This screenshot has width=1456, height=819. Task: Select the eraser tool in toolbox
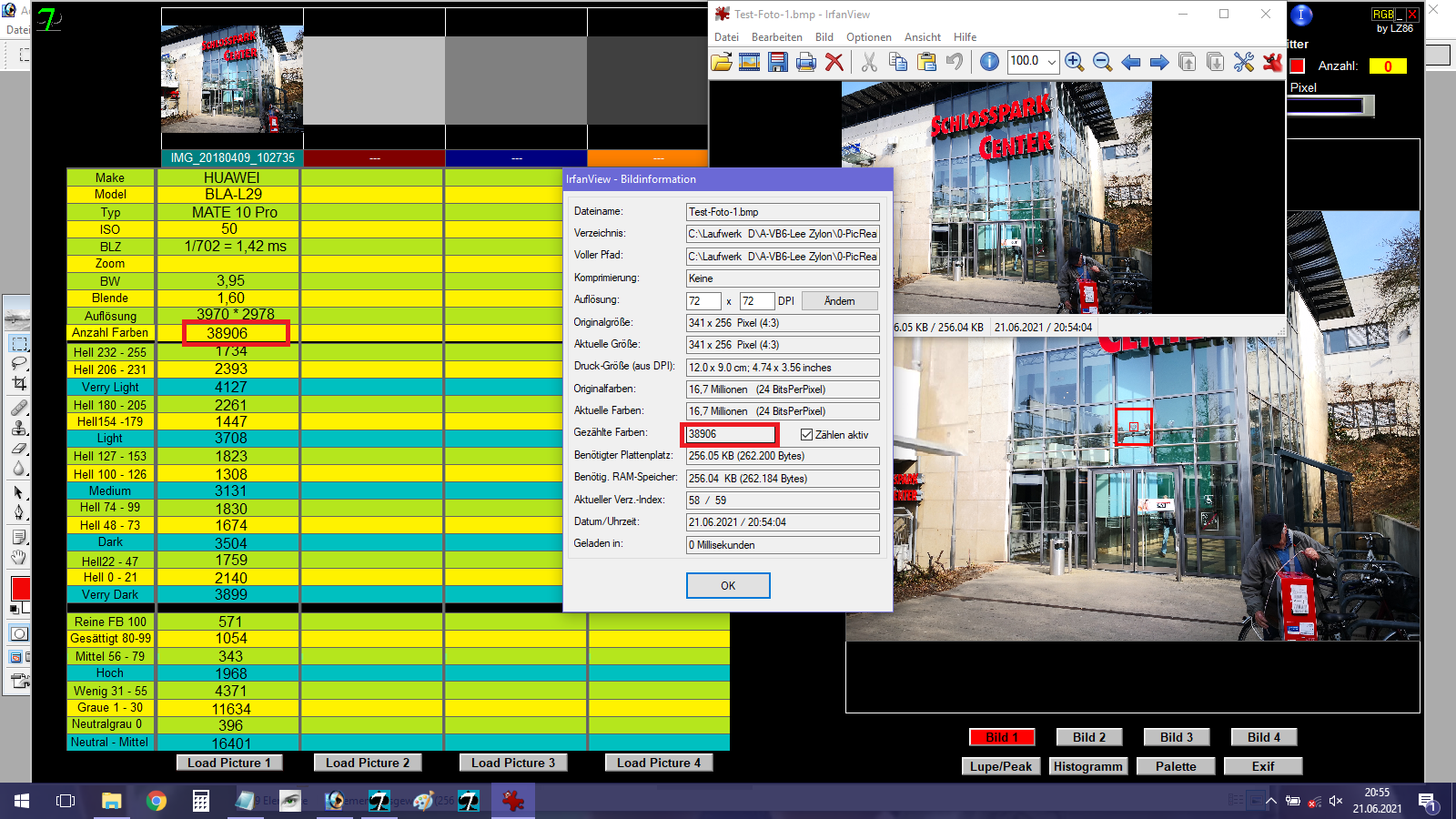[x=19, y=448]
